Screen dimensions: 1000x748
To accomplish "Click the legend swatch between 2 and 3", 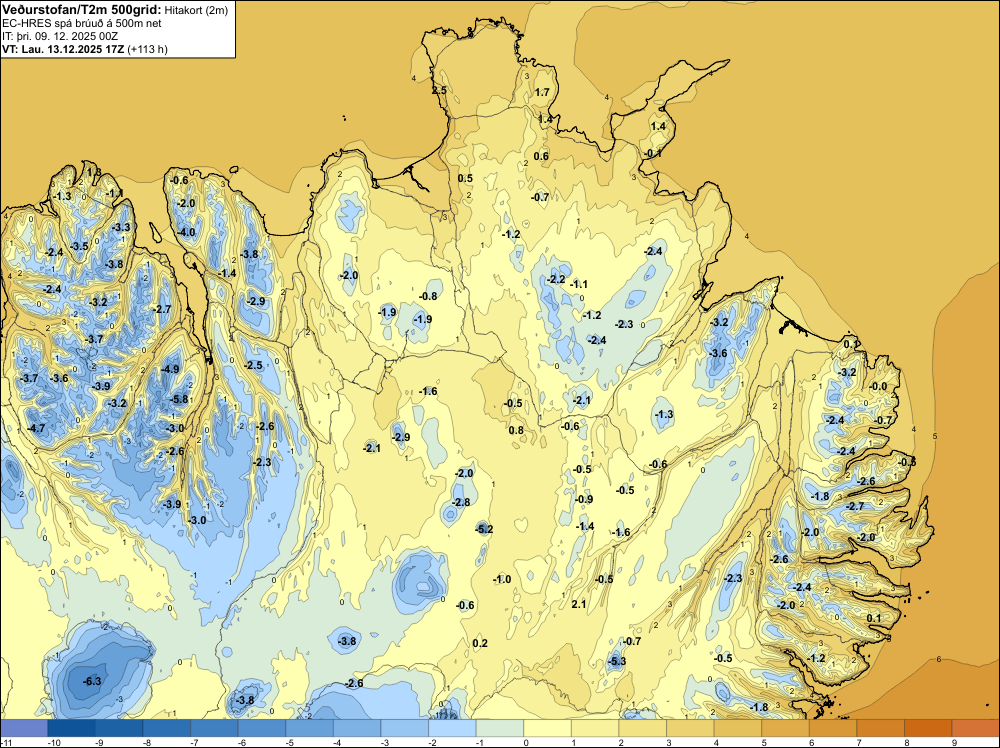I will tap(643, 728).
